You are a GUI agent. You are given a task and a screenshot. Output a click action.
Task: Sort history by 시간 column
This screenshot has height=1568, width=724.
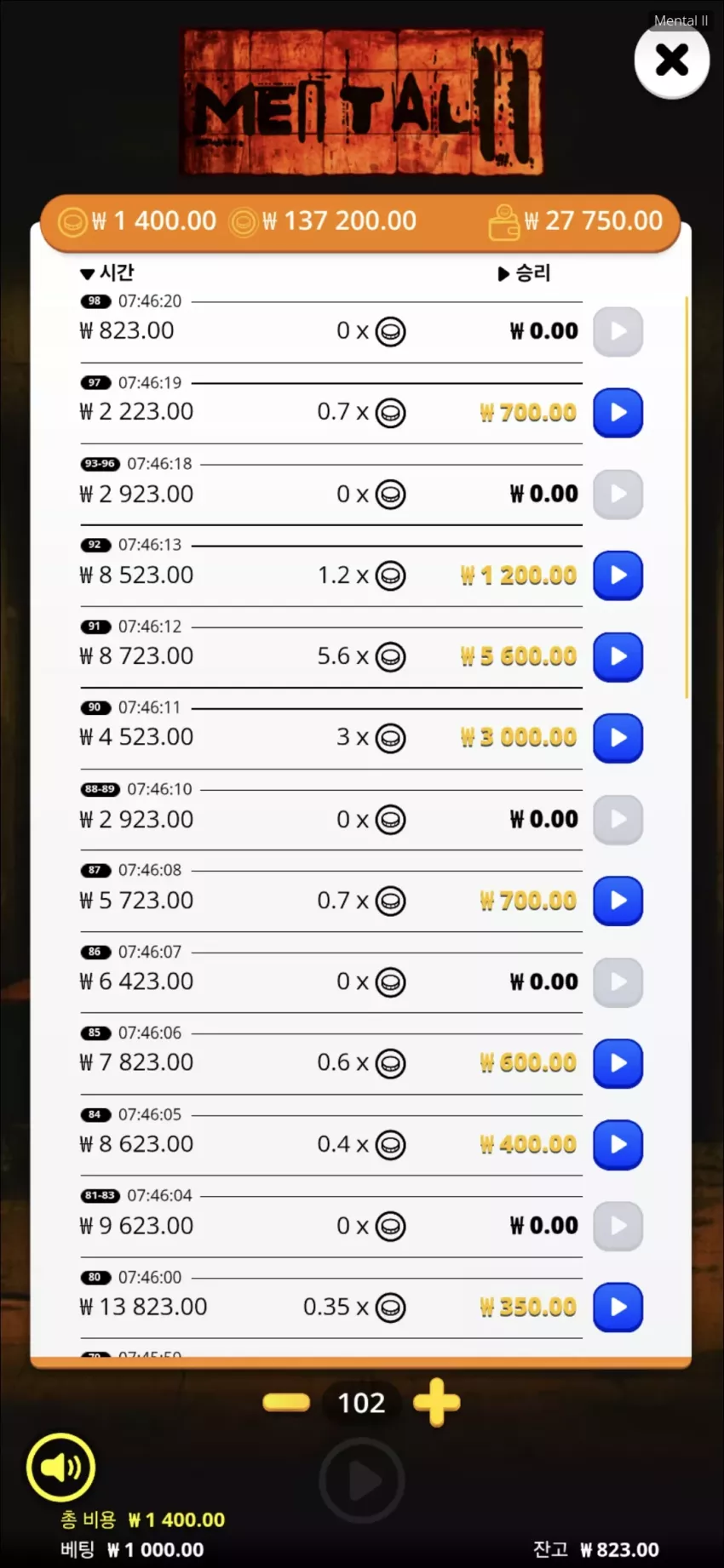[107, 273]
